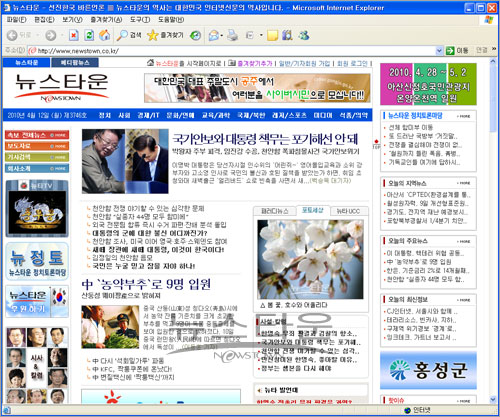This screenshot has width=500, height=417.
Task: Click MORE in 오늘의 지역뉴스 box
Action: [464, 183]
